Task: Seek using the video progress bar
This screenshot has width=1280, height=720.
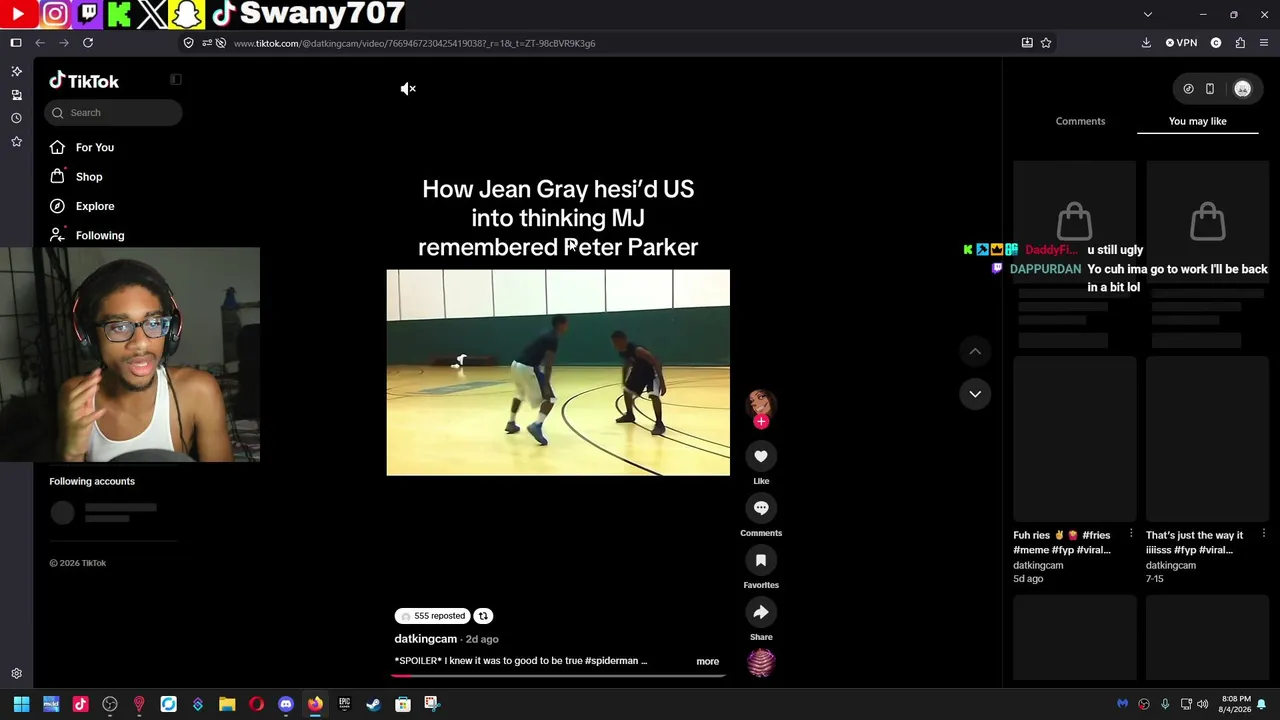Action: (x=558, y=675)
